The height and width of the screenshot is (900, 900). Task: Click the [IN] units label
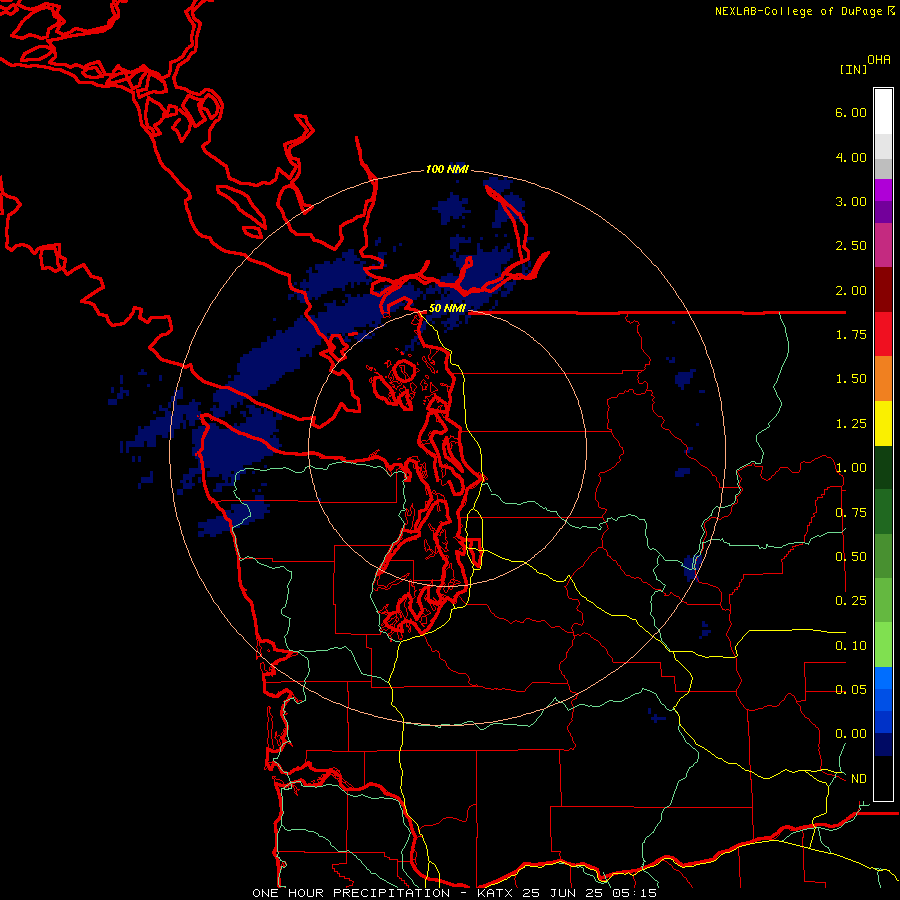(853, 69)
